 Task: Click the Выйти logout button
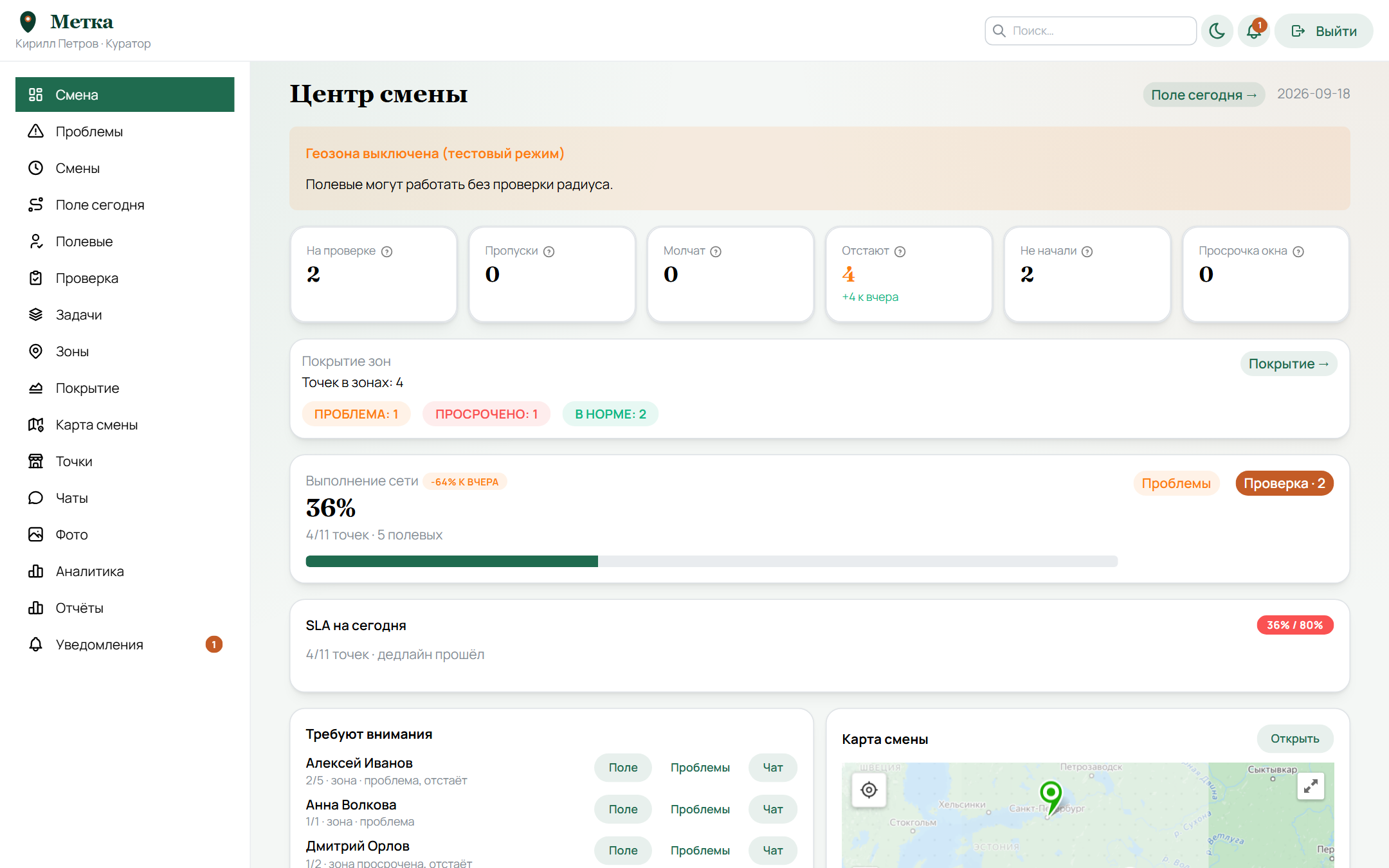click(1323, 31)
